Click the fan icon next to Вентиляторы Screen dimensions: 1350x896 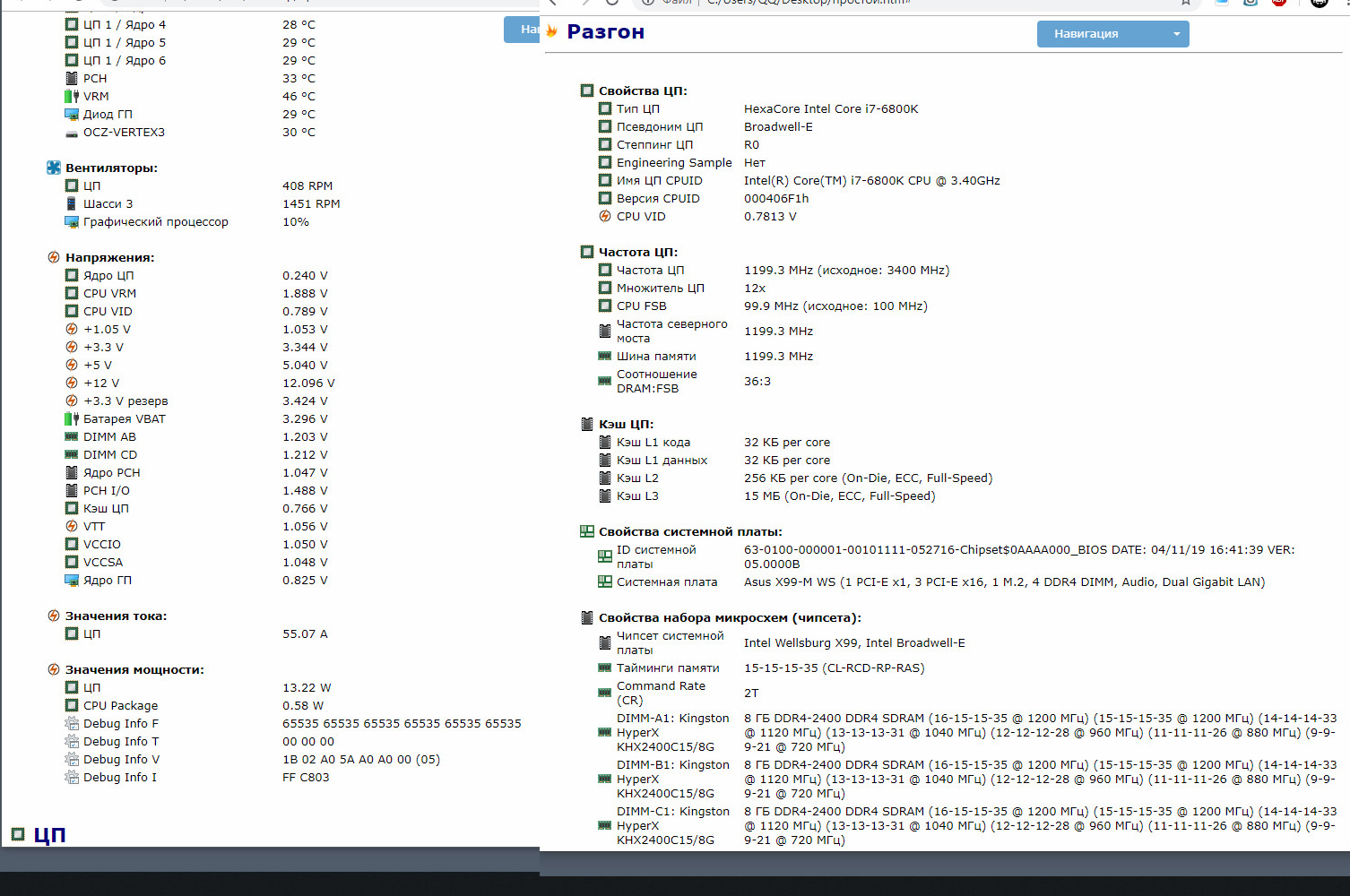coord(54,168)
